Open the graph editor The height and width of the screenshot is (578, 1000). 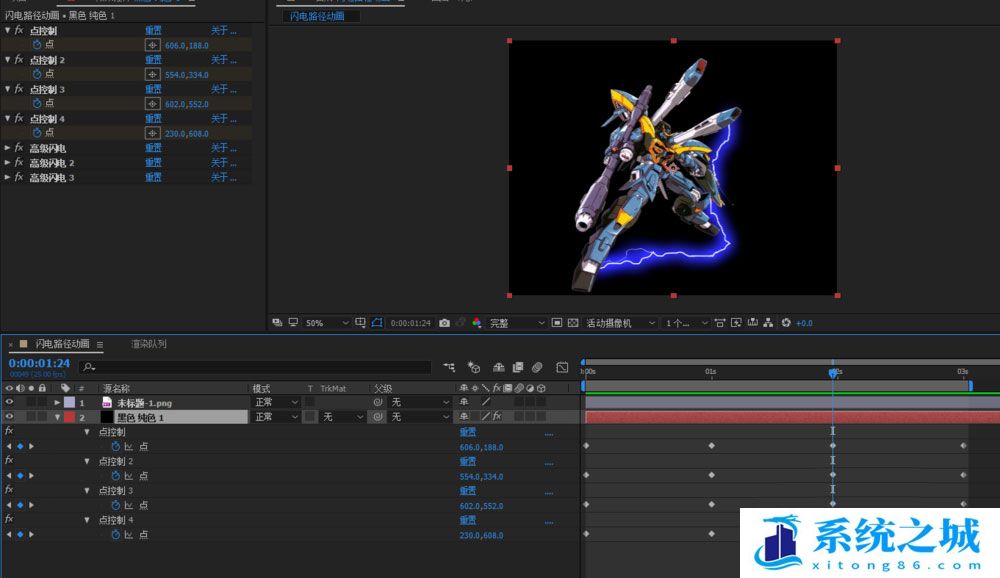pos(562,367)
